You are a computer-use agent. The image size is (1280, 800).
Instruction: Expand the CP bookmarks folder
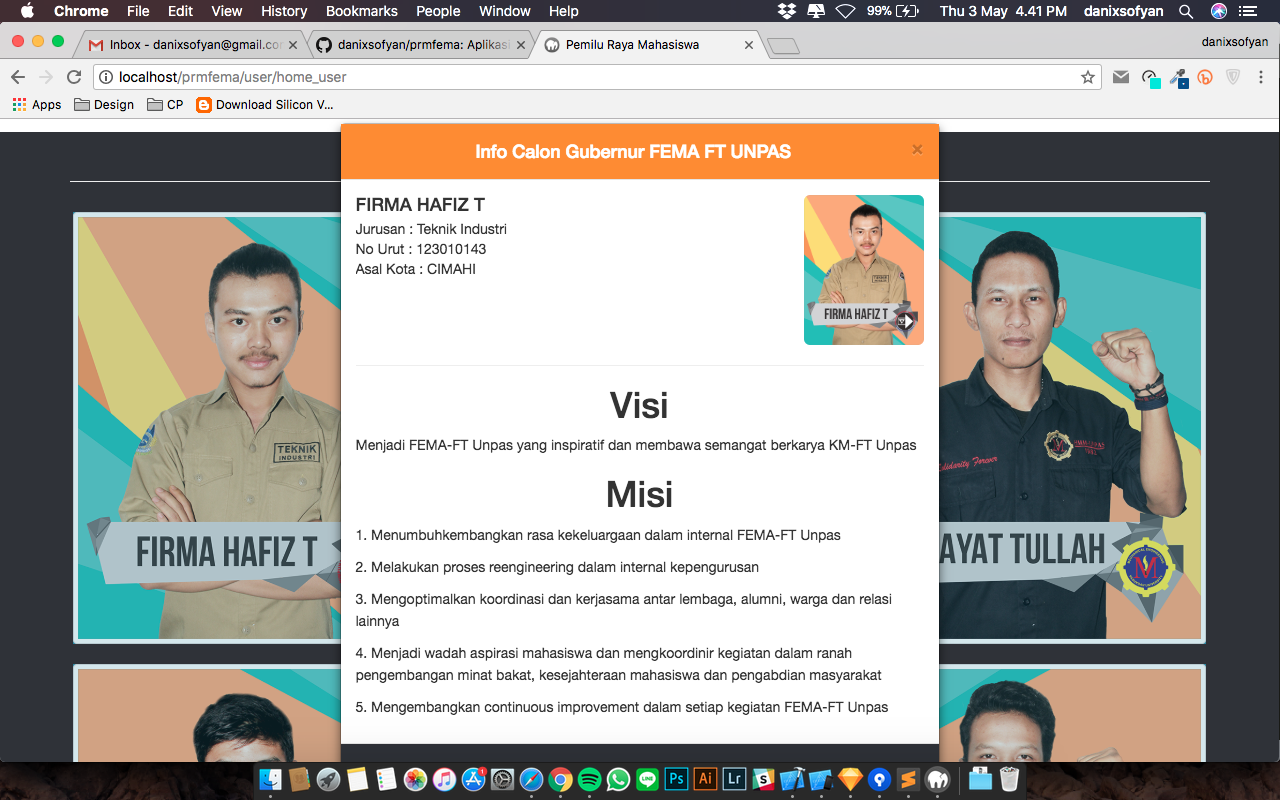point(168,104)
